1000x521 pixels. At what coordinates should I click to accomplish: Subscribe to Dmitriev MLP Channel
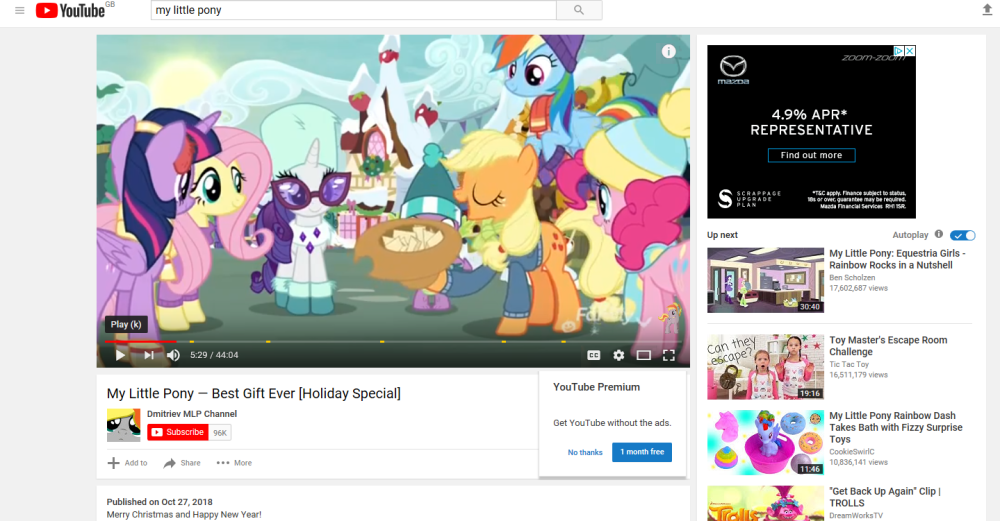pyautogui.click(x=178, y=432)
